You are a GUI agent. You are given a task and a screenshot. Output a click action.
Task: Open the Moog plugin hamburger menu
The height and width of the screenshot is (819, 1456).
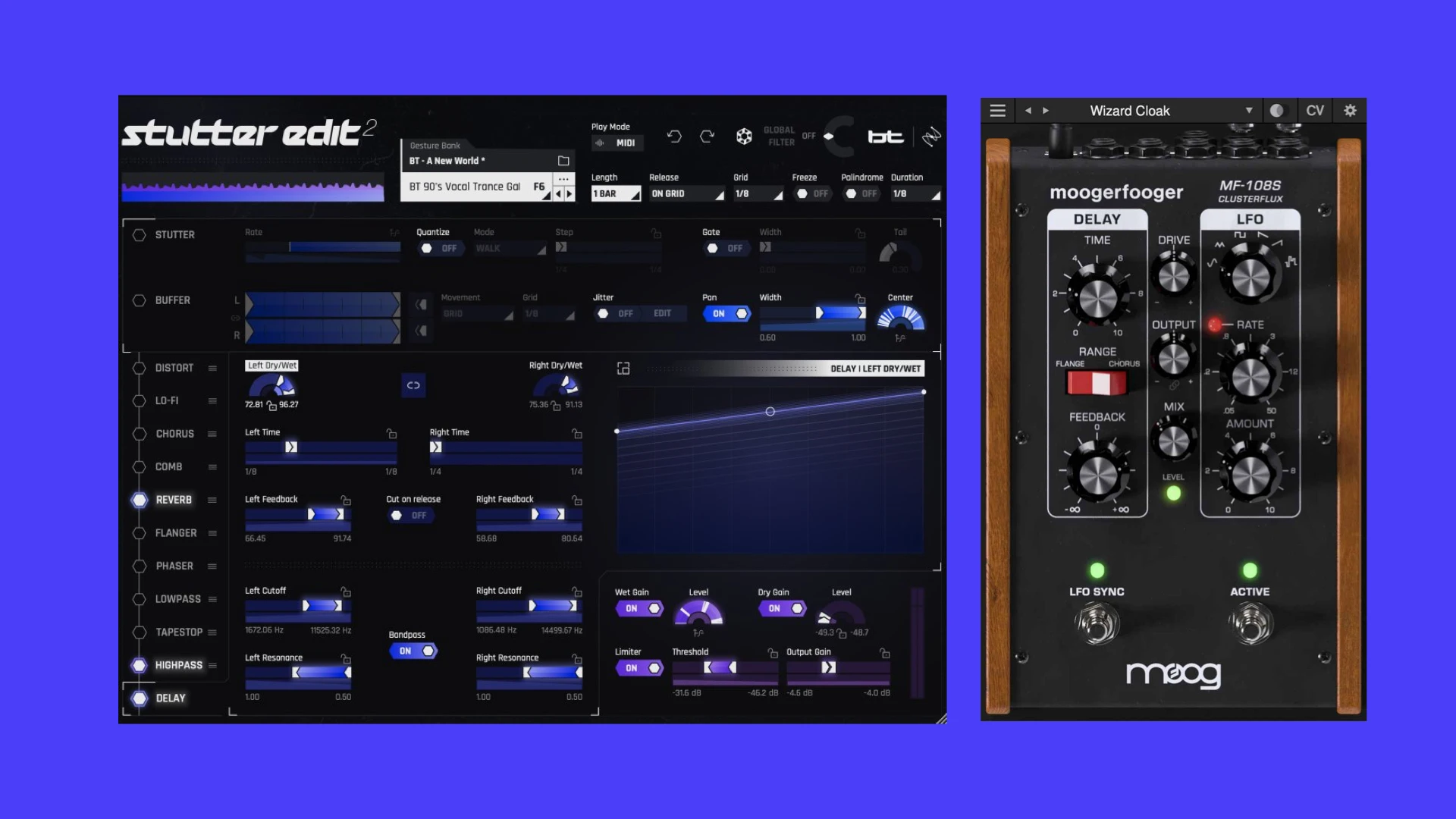(998, 111)
